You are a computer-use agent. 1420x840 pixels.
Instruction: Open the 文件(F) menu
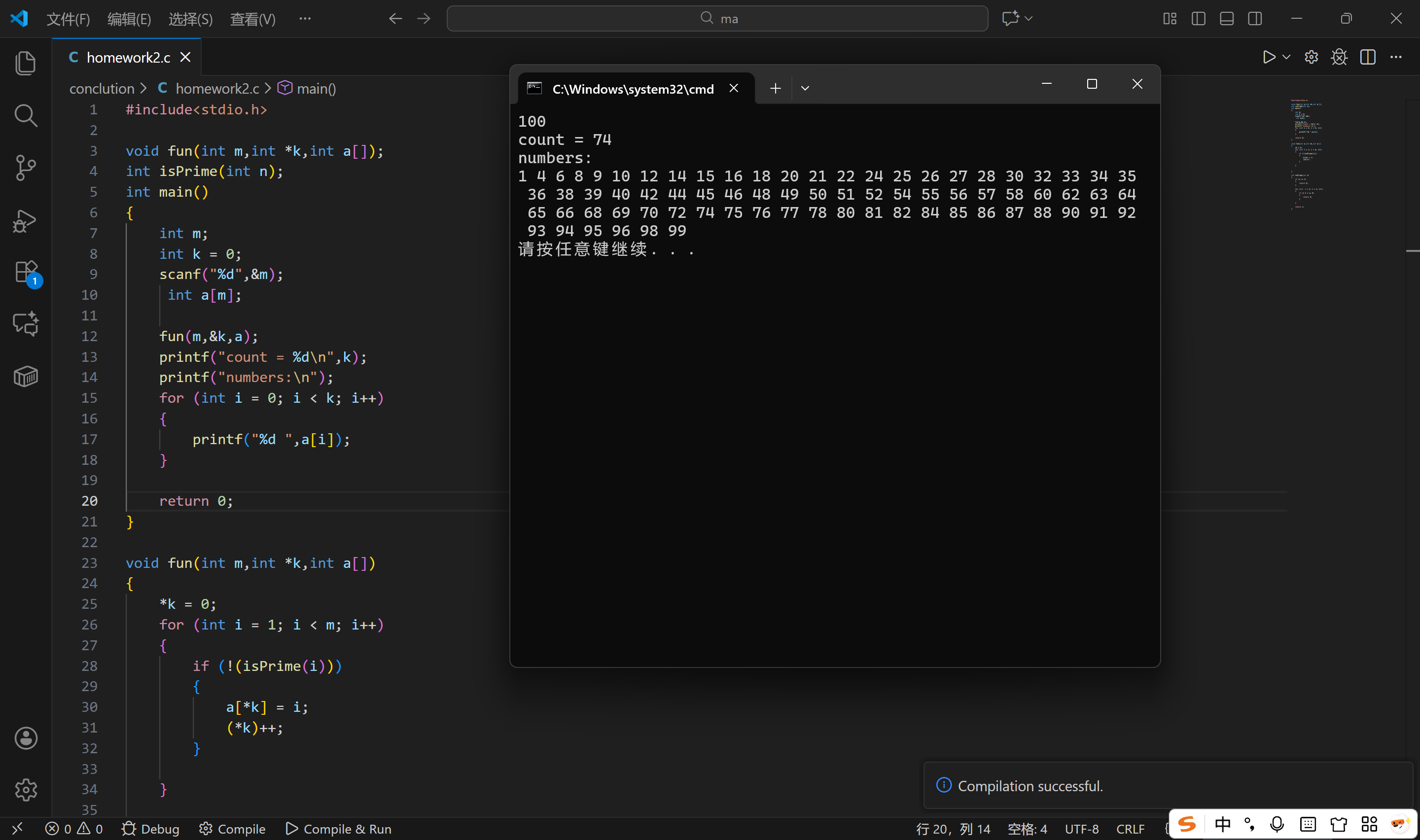click(68, 19)
